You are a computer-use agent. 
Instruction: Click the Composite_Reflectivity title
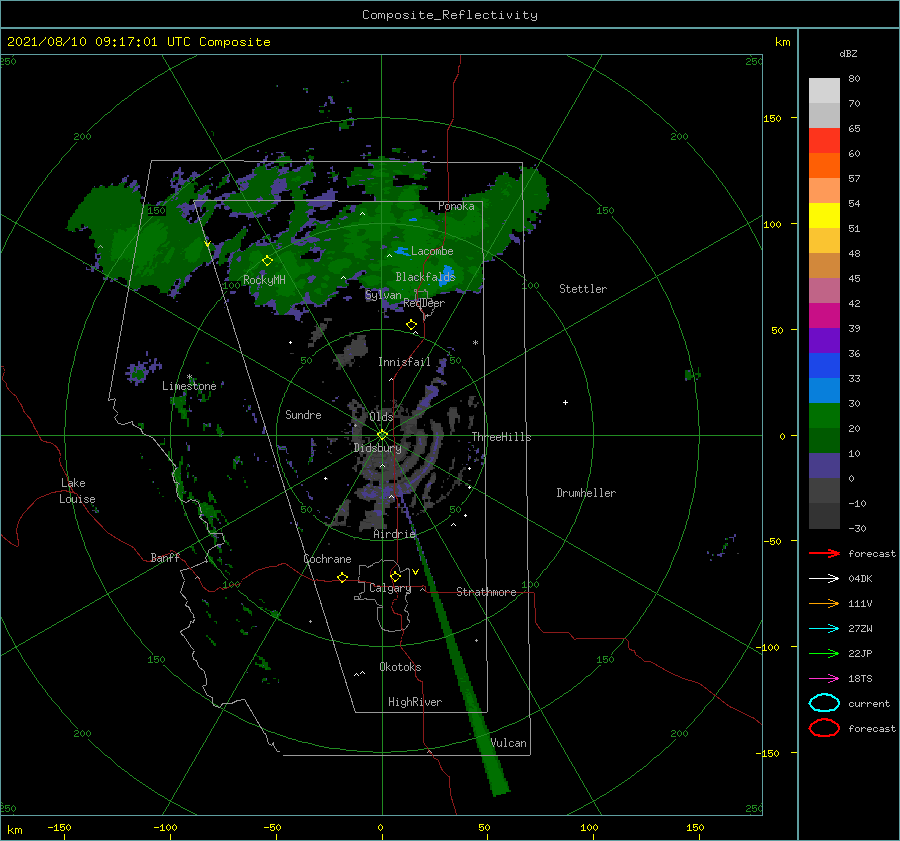[450, 15]
